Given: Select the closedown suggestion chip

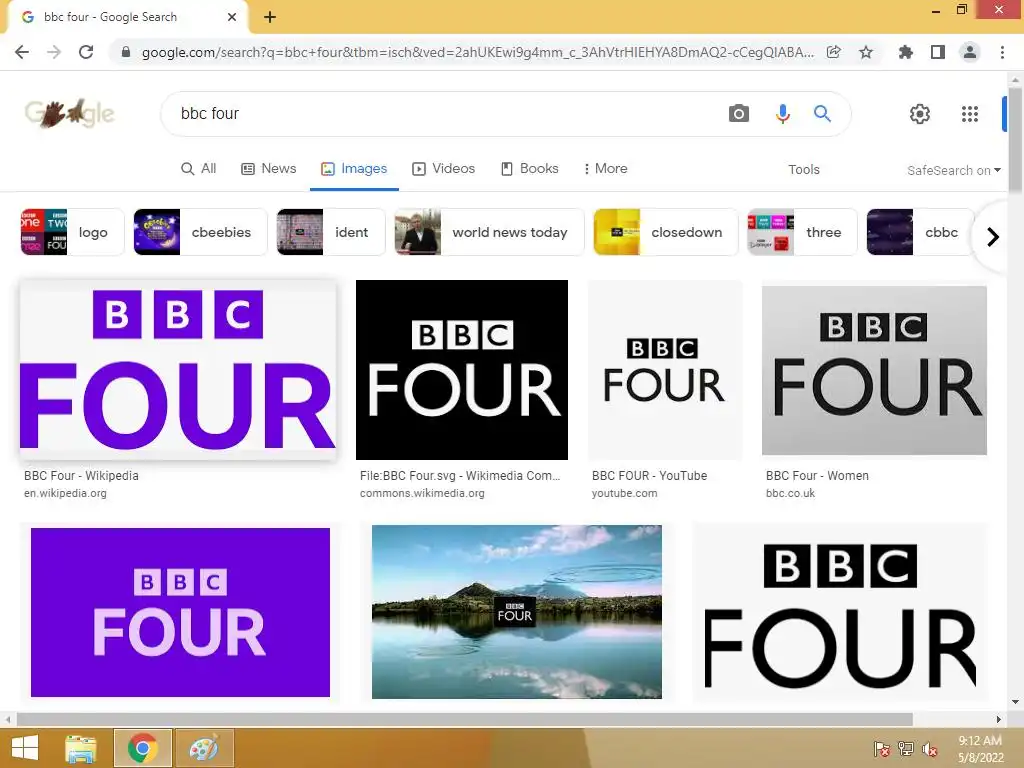Looking at the screenshot, I should click(665, 232).
